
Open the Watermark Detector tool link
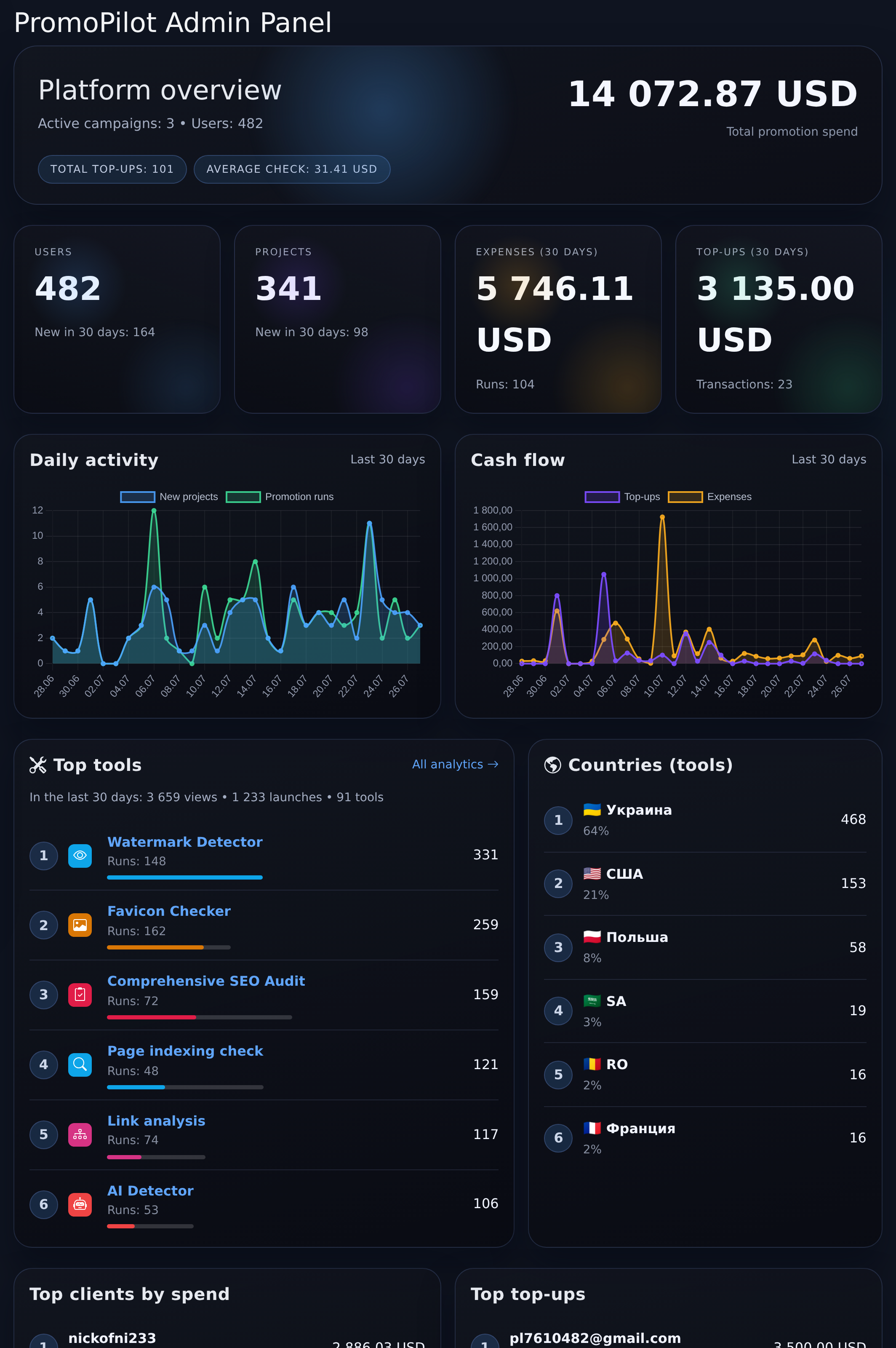[184, 842]
